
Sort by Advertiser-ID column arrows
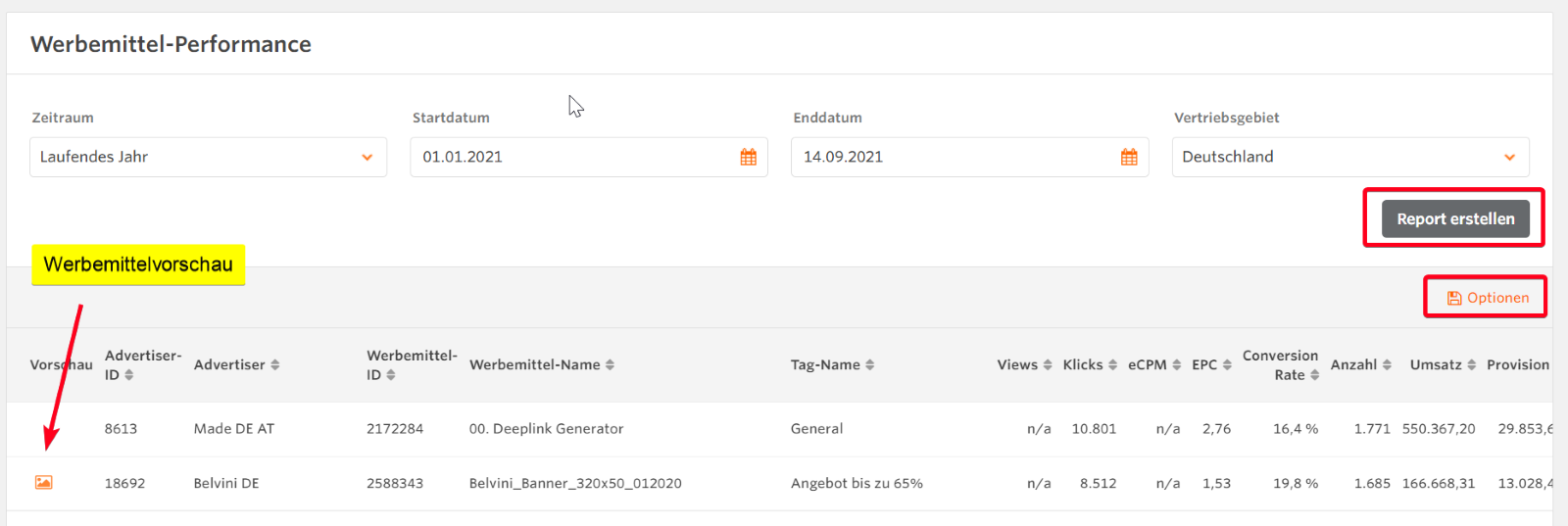click(x=129, y=375)
